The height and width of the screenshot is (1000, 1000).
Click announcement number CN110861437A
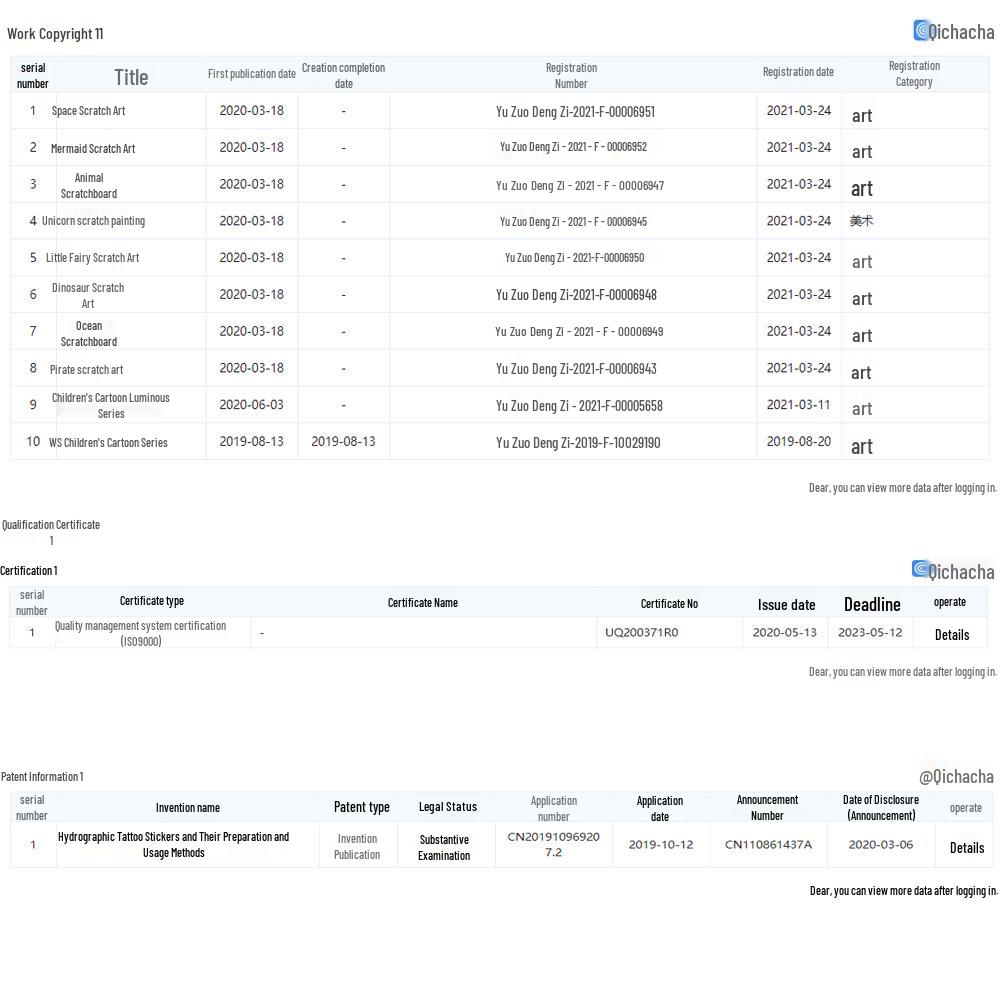(x=768, y=845)
